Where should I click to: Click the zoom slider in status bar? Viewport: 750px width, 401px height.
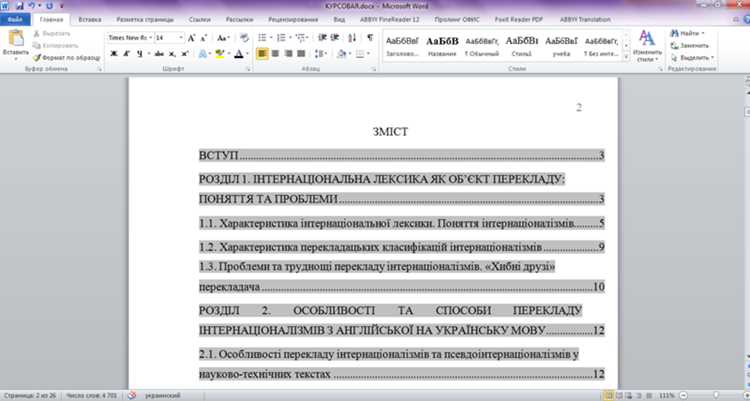[715, 396]
